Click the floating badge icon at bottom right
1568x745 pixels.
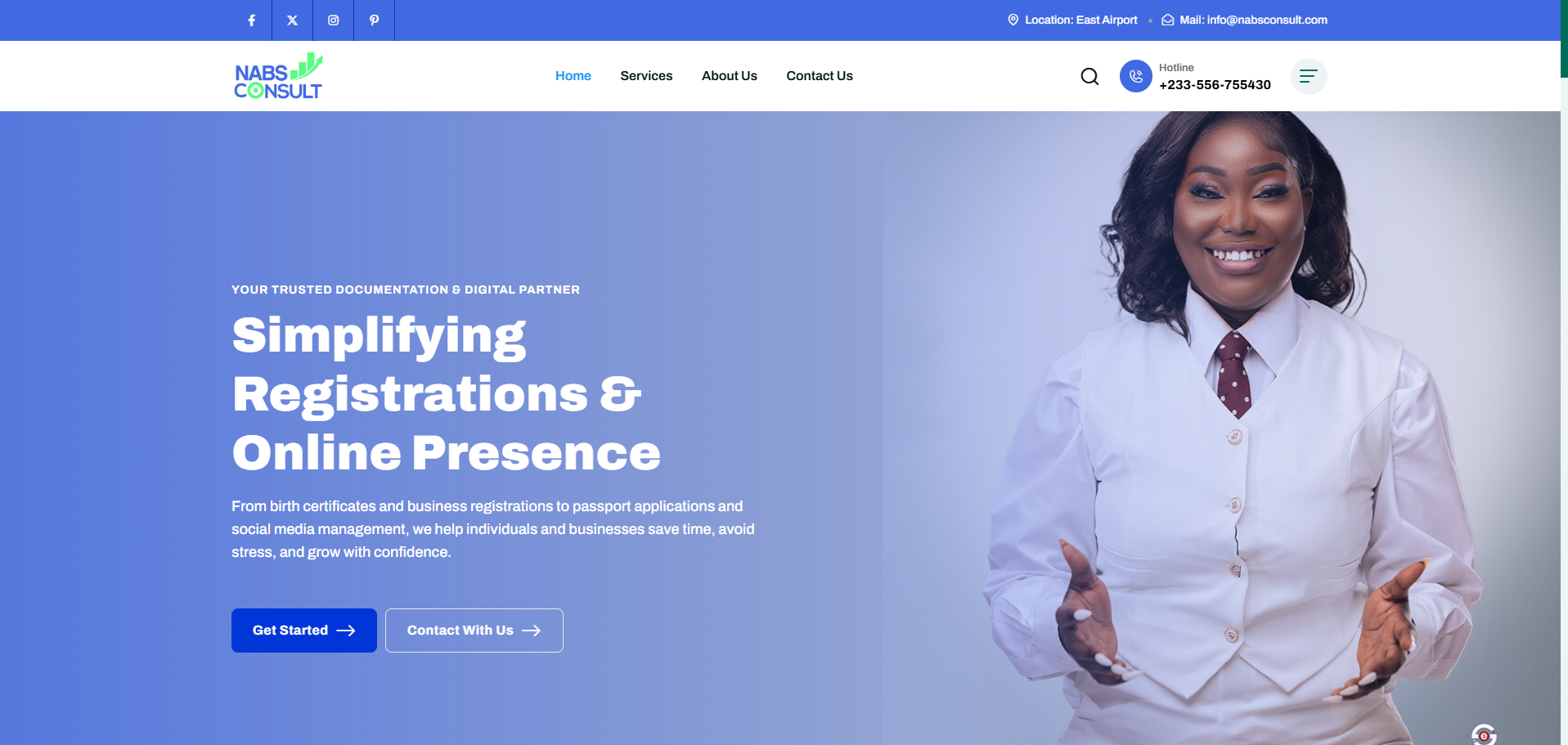click(x=1484, y=734)
